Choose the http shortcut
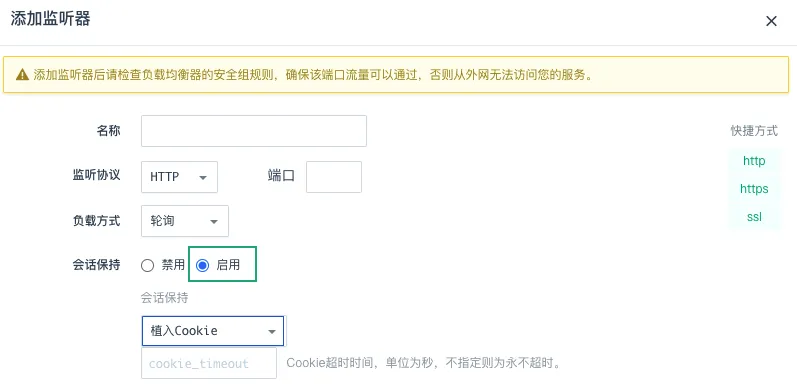This screenshot has width=797, height=389. click(x=754, y=161)
